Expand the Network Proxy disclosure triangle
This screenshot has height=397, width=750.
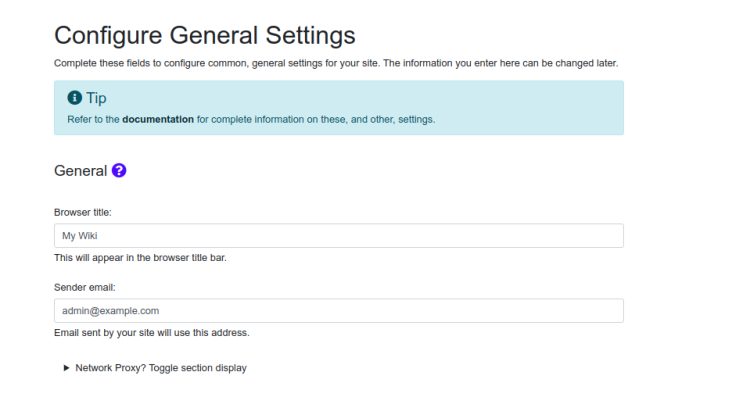pos(66,368)
